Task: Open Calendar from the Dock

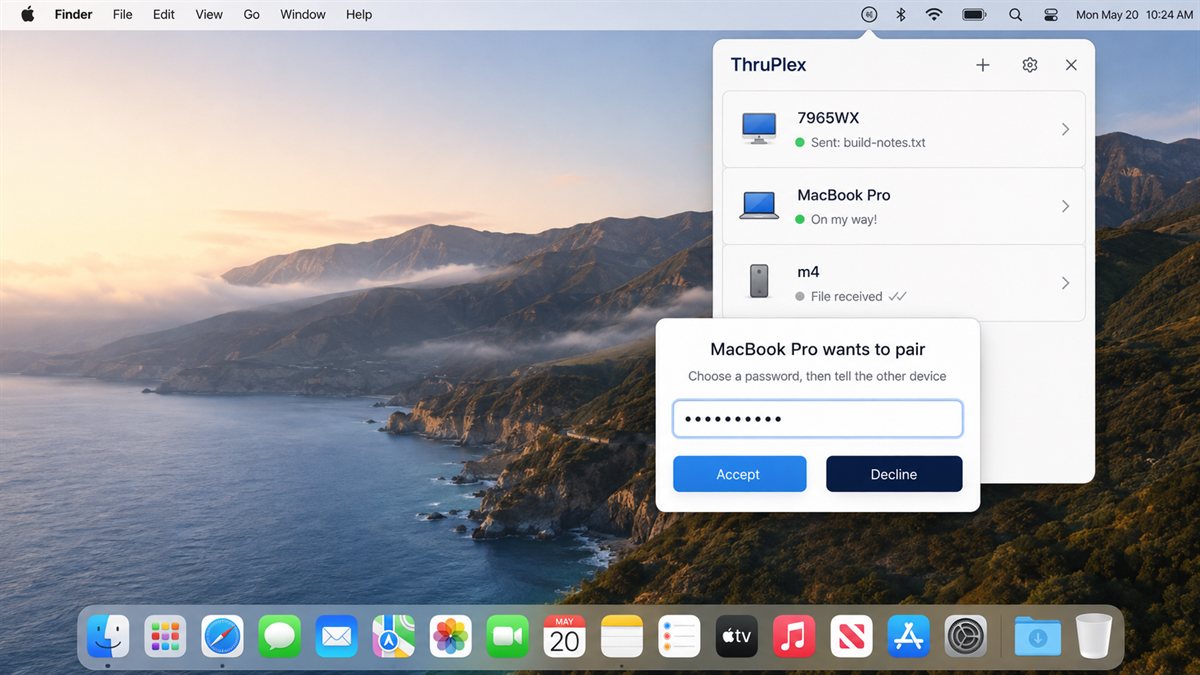Action: coord(565,636)
